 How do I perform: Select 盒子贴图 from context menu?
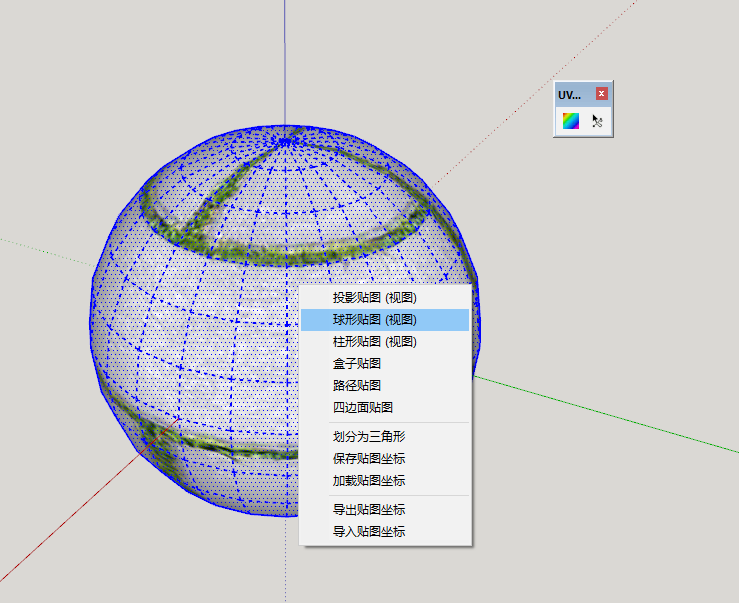pyautogui.click(x=385, y=363)
